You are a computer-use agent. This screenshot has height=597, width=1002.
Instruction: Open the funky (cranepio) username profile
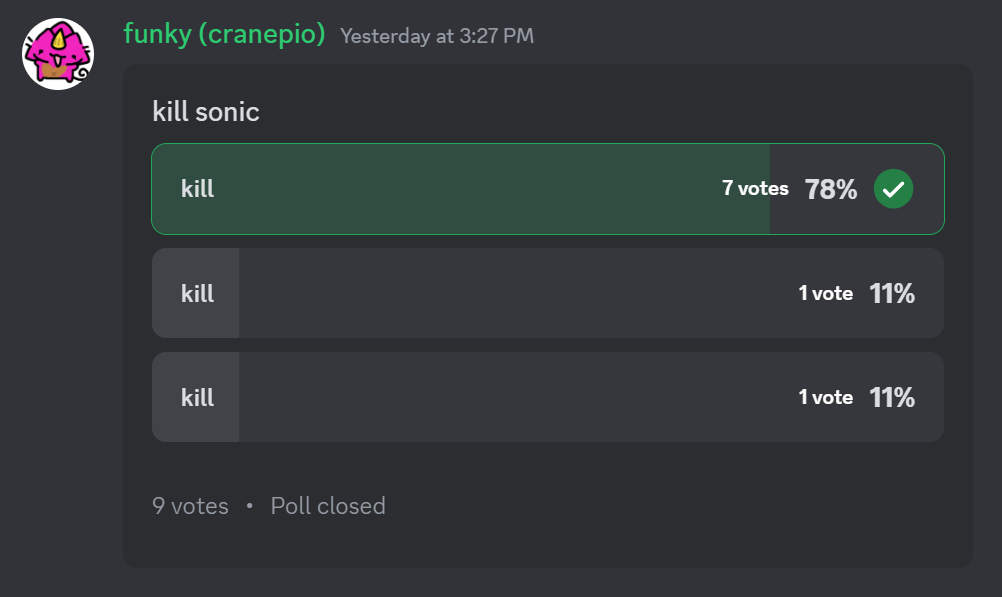224,34
